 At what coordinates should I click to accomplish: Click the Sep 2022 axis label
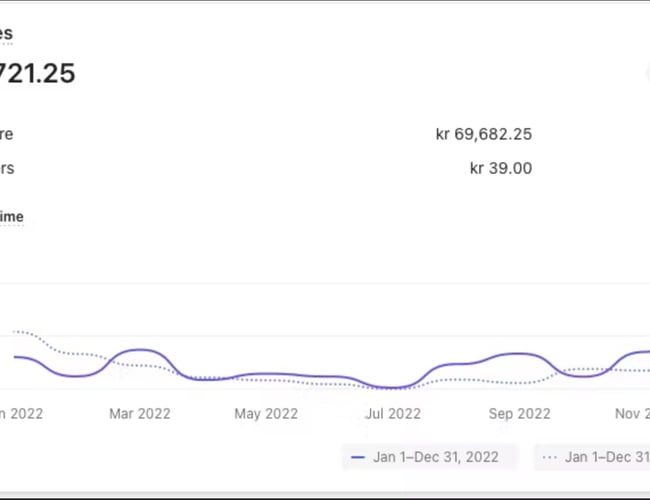coord(519,413)
